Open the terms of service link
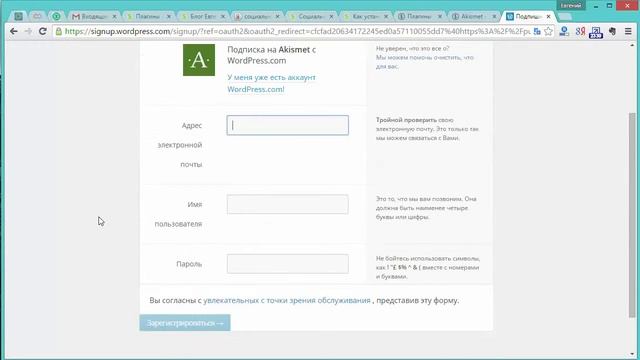640x360 pixels. point(287,300)
